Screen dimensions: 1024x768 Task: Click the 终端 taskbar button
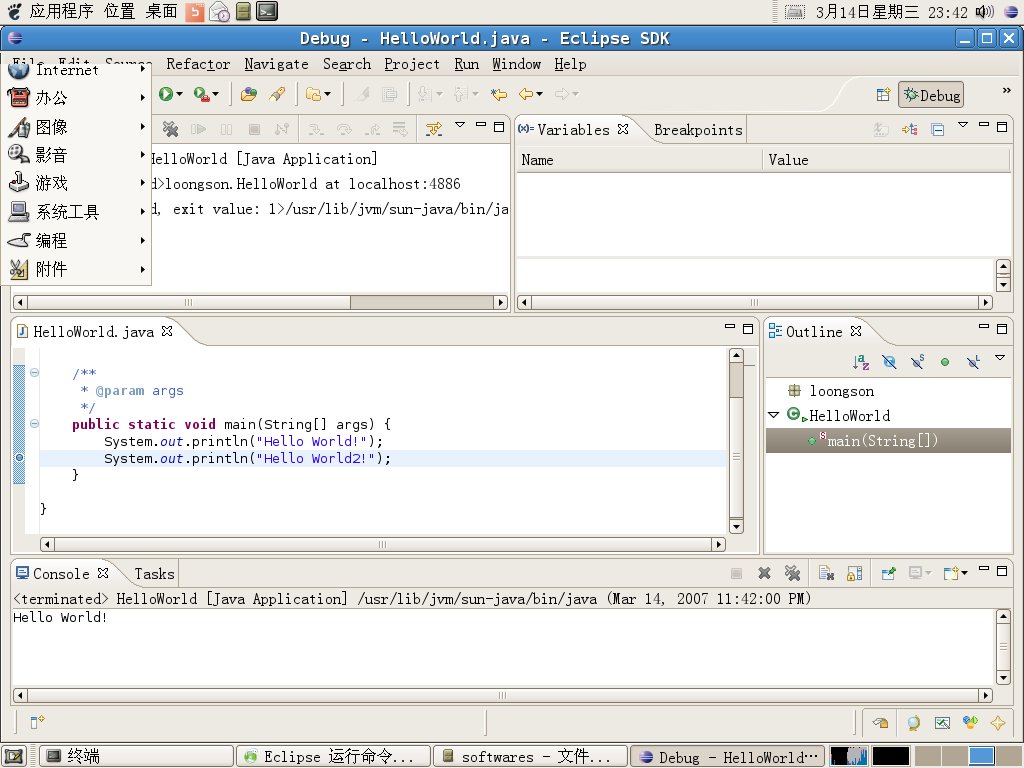pos(136,756)
